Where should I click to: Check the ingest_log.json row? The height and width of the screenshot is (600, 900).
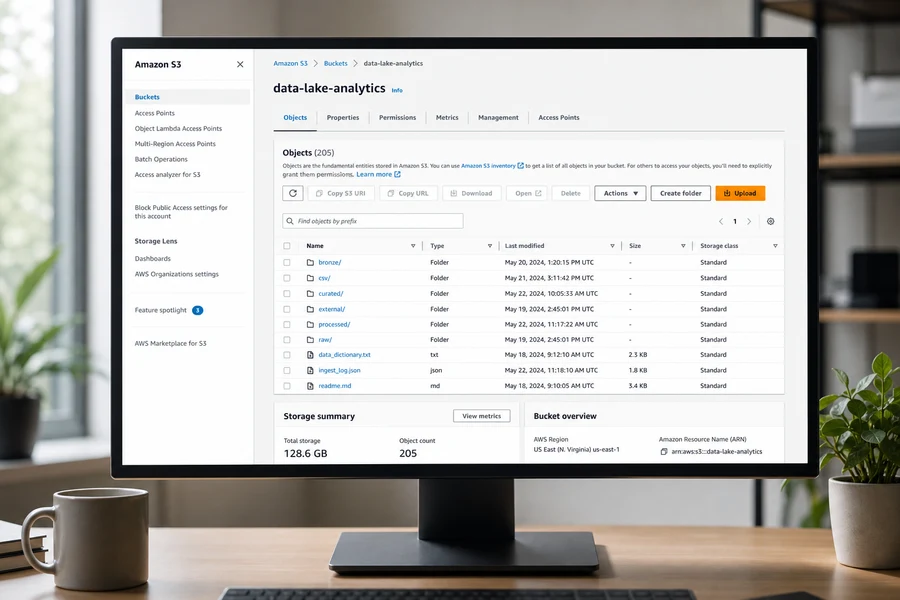pyautogui.click(x=287, y=370)
